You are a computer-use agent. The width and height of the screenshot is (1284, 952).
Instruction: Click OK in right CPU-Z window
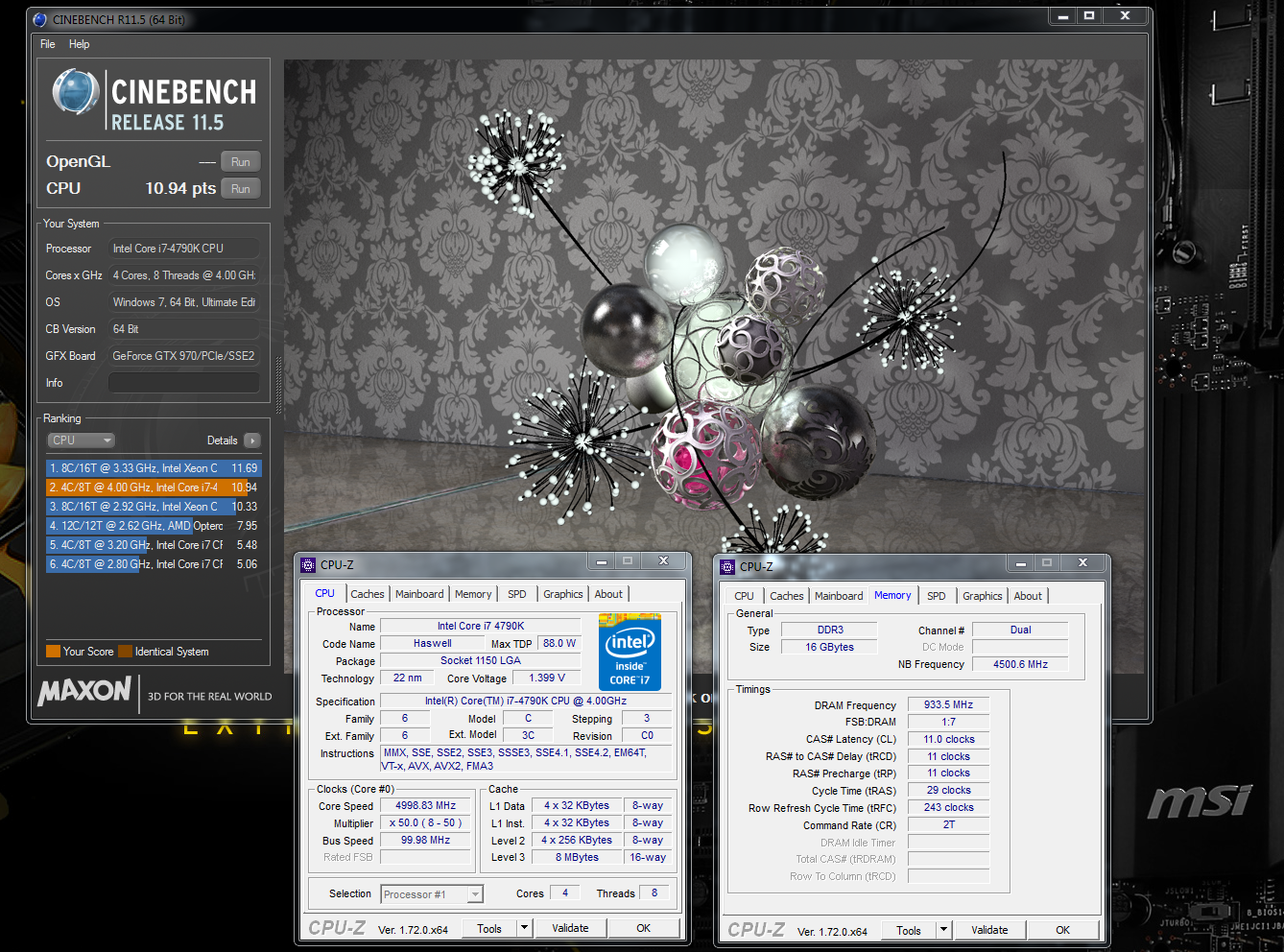click(1063, 931)
